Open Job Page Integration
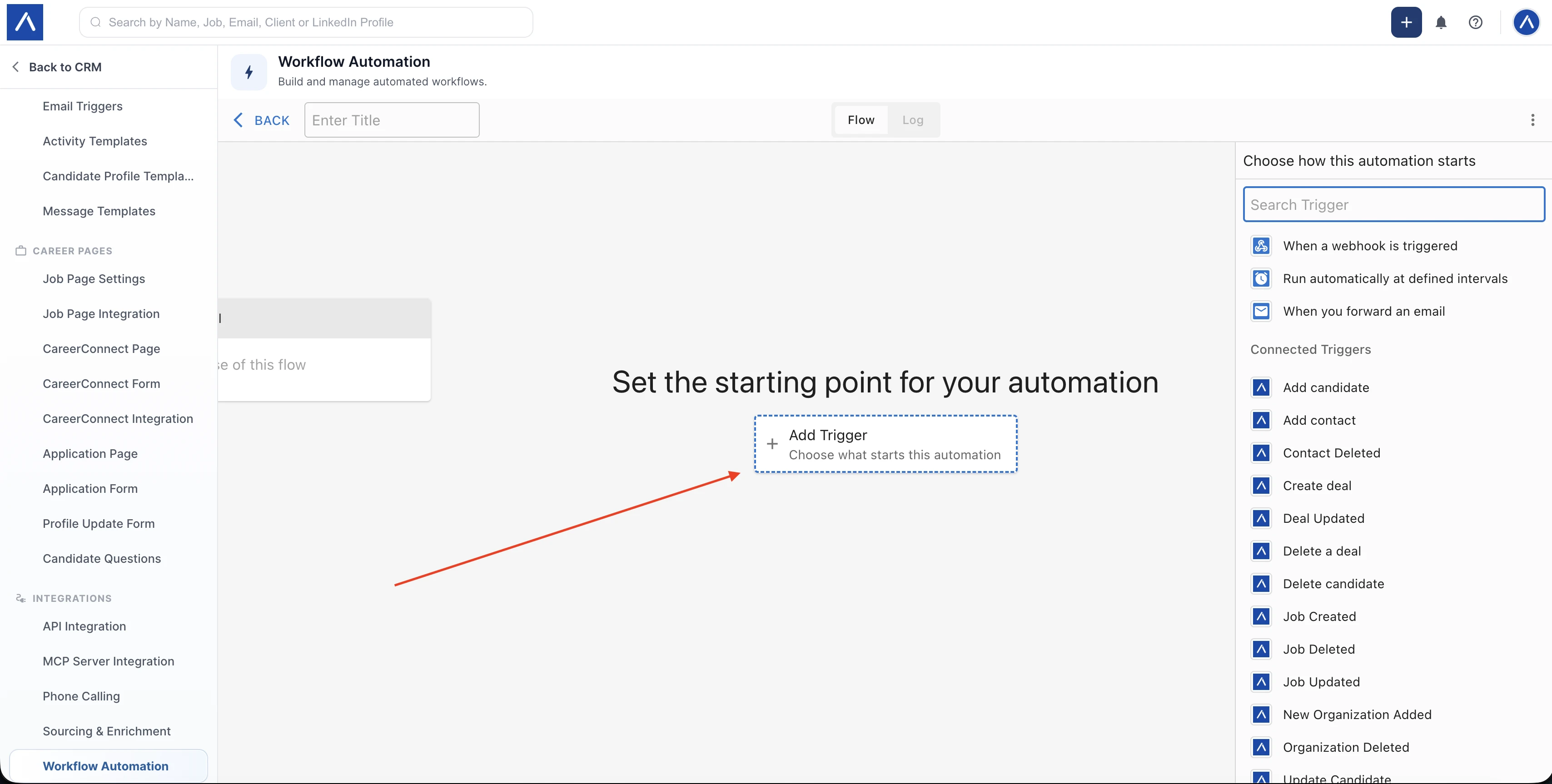 tap(100, 314)
